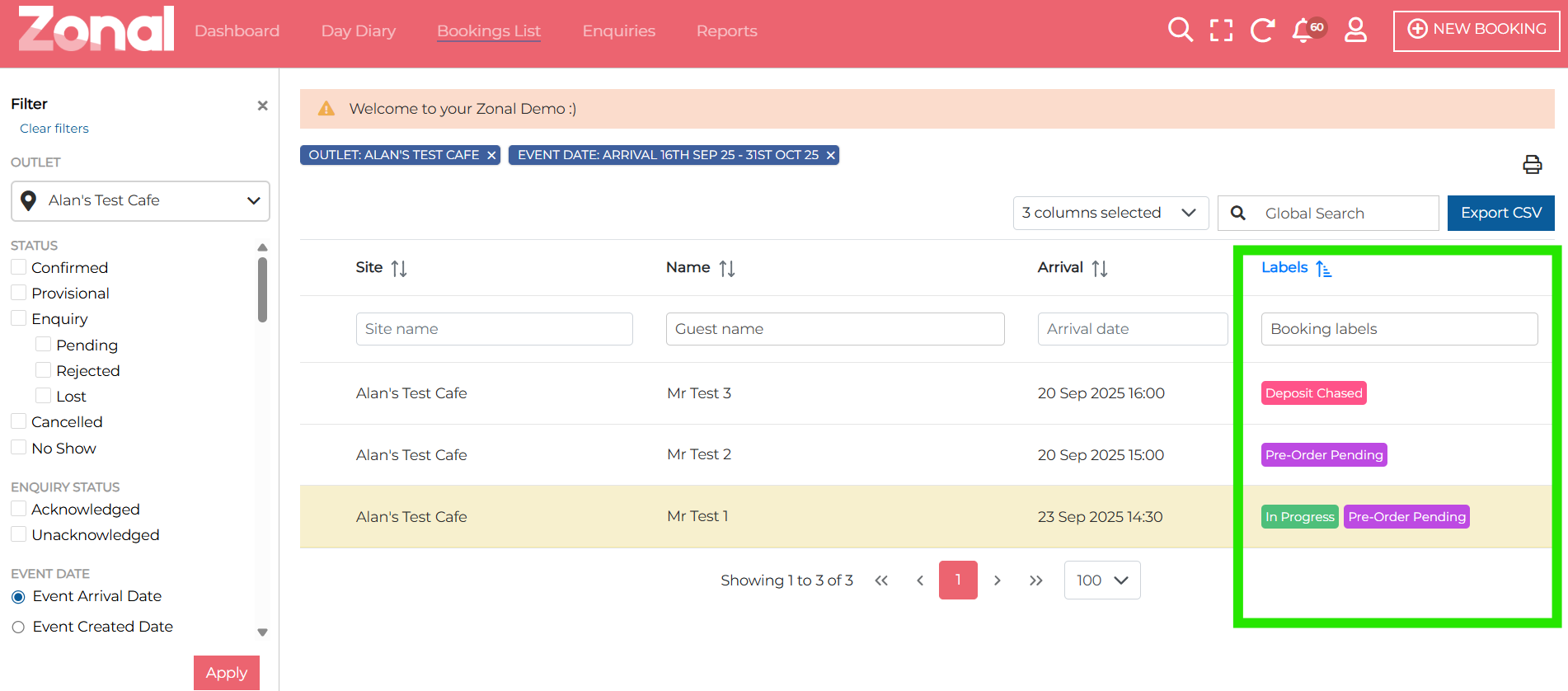Select Event Created Date radio button
The height and width of the screenshot is (691, 1568).
point(18,627)
